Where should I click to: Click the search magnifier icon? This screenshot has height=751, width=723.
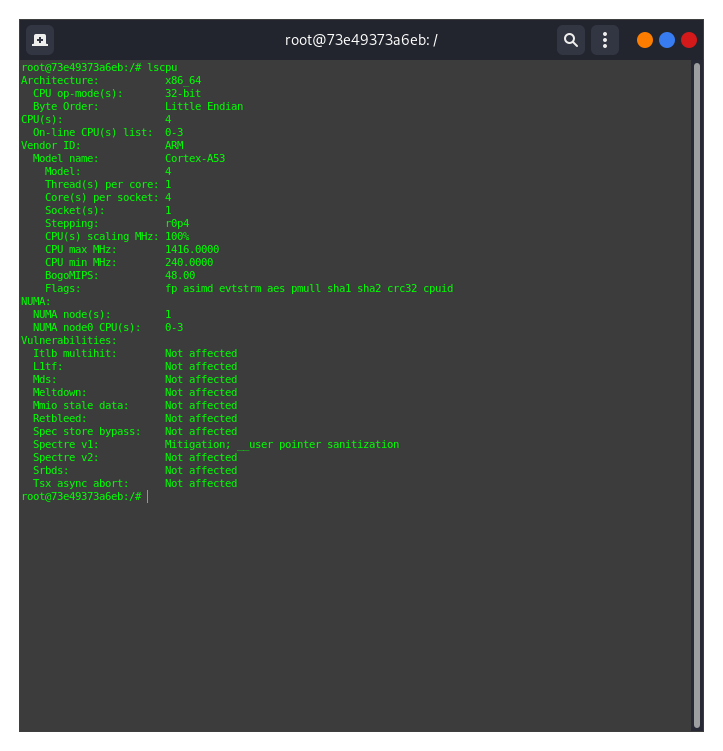click(x=570, y=40)
